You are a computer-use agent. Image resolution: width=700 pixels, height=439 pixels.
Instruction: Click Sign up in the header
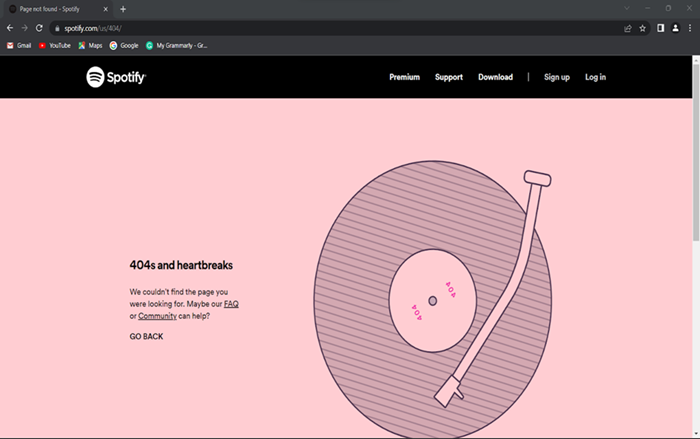tap(557, 77)
